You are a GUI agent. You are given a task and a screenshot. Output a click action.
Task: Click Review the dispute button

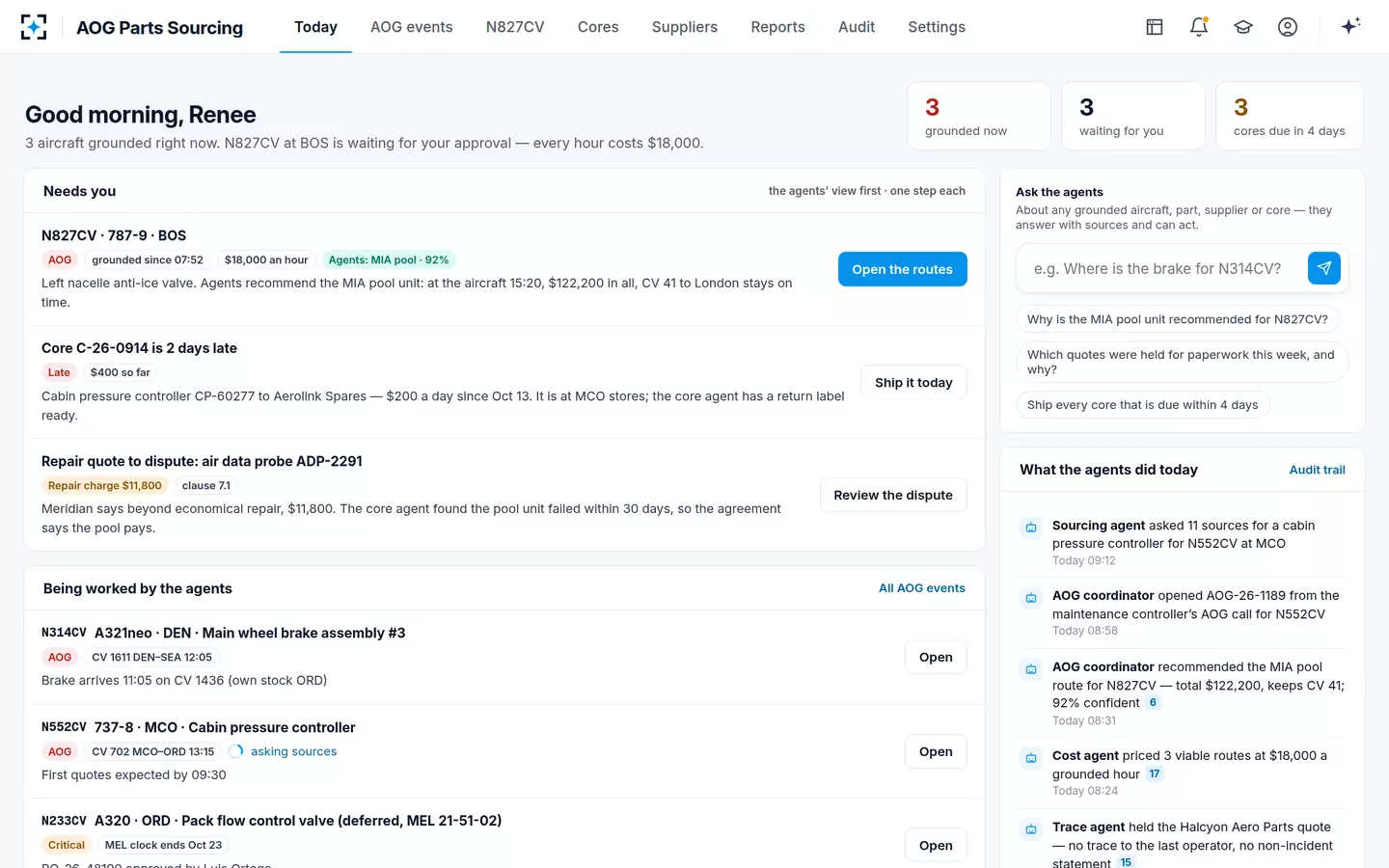893,496
